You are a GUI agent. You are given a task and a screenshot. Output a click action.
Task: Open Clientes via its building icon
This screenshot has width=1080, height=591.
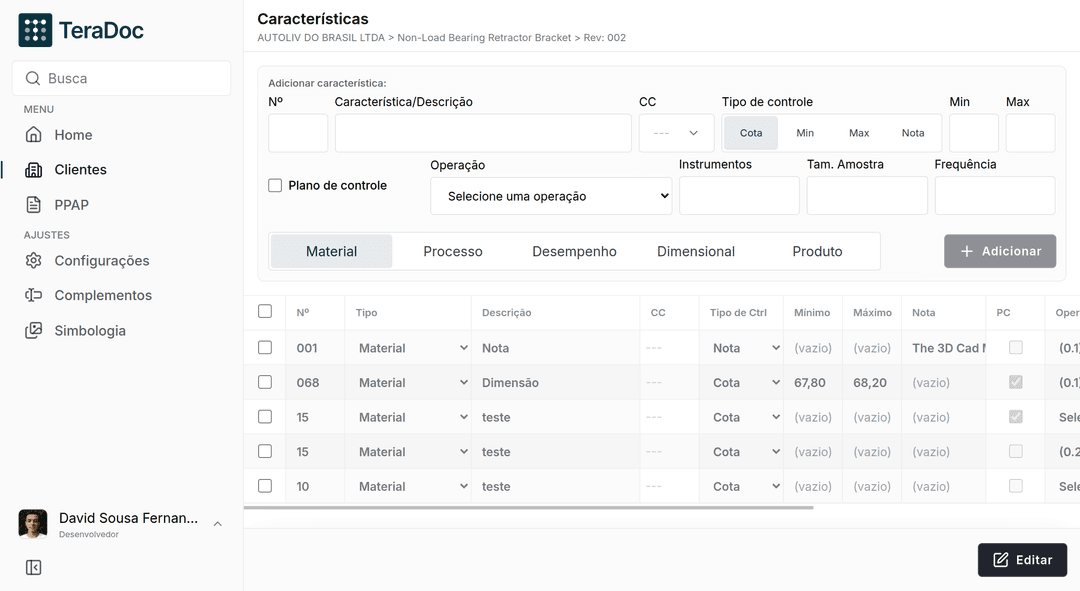point(34,170)
